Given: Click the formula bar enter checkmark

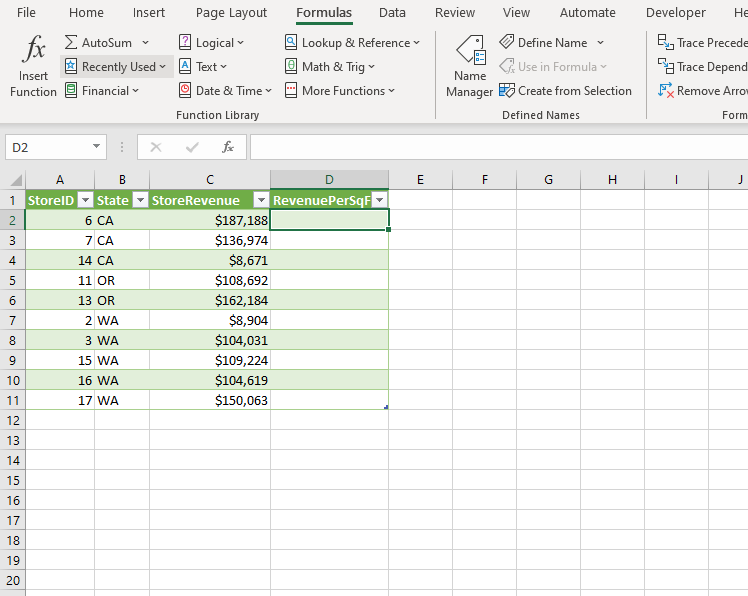Looking at the screenshot, I should tap(192, 147).
